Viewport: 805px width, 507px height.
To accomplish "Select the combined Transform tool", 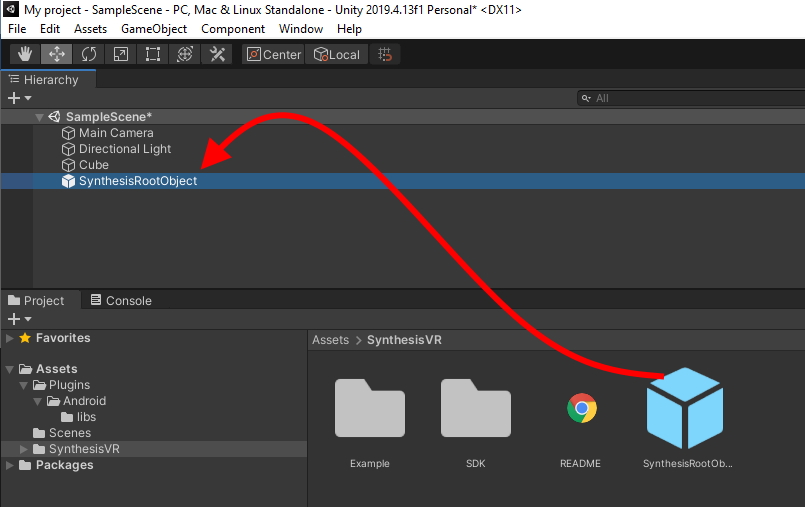I will click(x=185, y=54).
